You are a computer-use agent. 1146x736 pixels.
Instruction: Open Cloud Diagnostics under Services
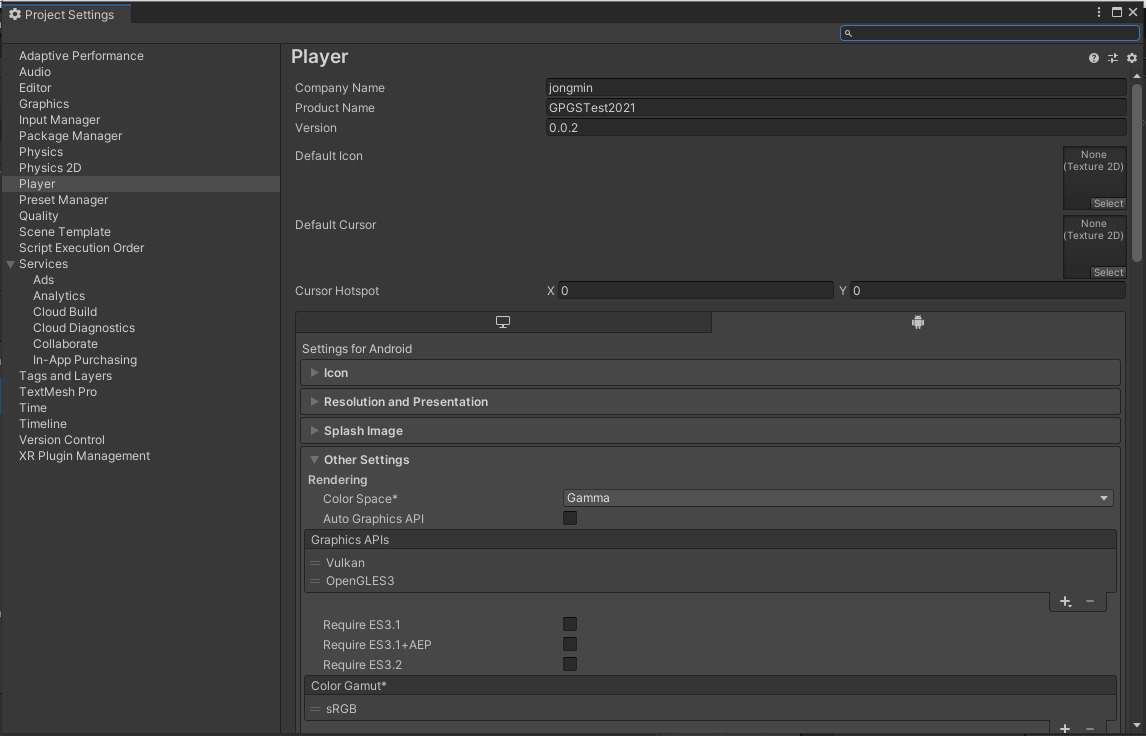coord(84,328)
